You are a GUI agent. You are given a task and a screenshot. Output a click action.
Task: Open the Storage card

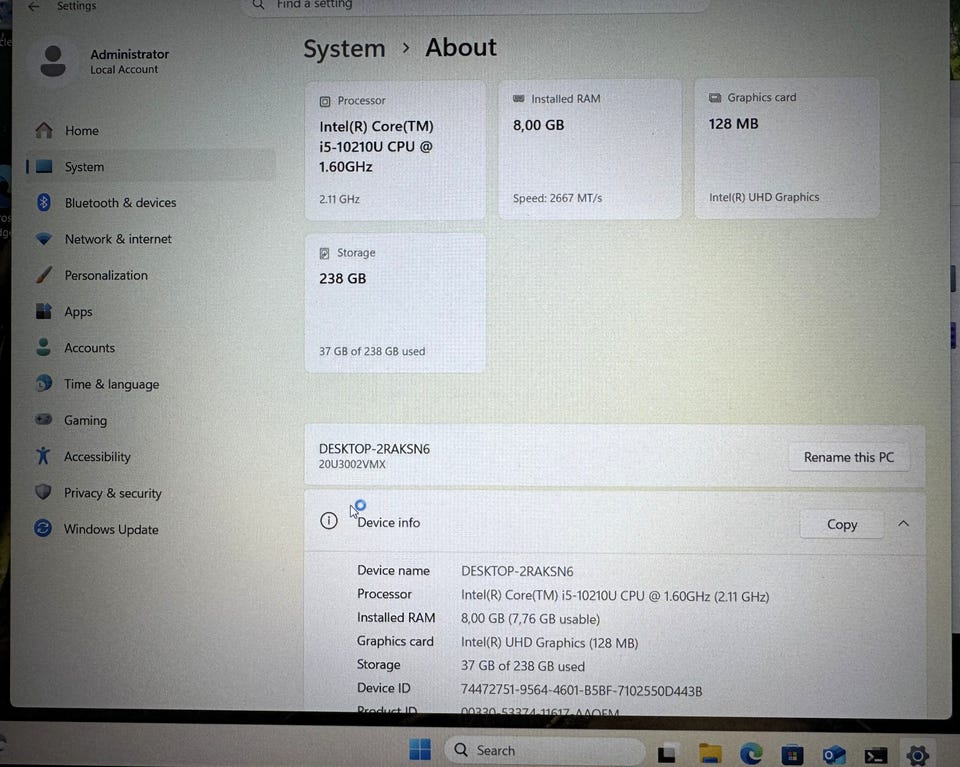click(x=395, y=302)
